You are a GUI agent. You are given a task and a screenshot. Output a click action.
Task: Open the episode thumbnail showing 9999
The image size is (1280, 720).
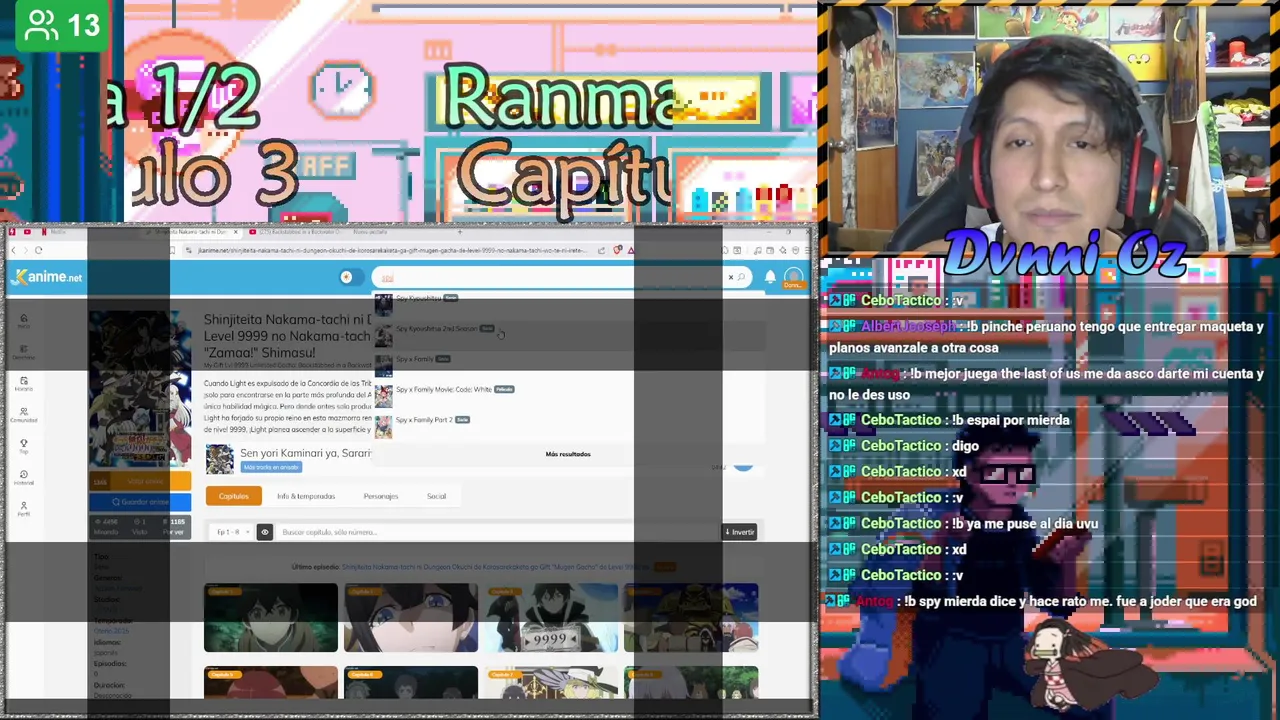pos(551,619)
